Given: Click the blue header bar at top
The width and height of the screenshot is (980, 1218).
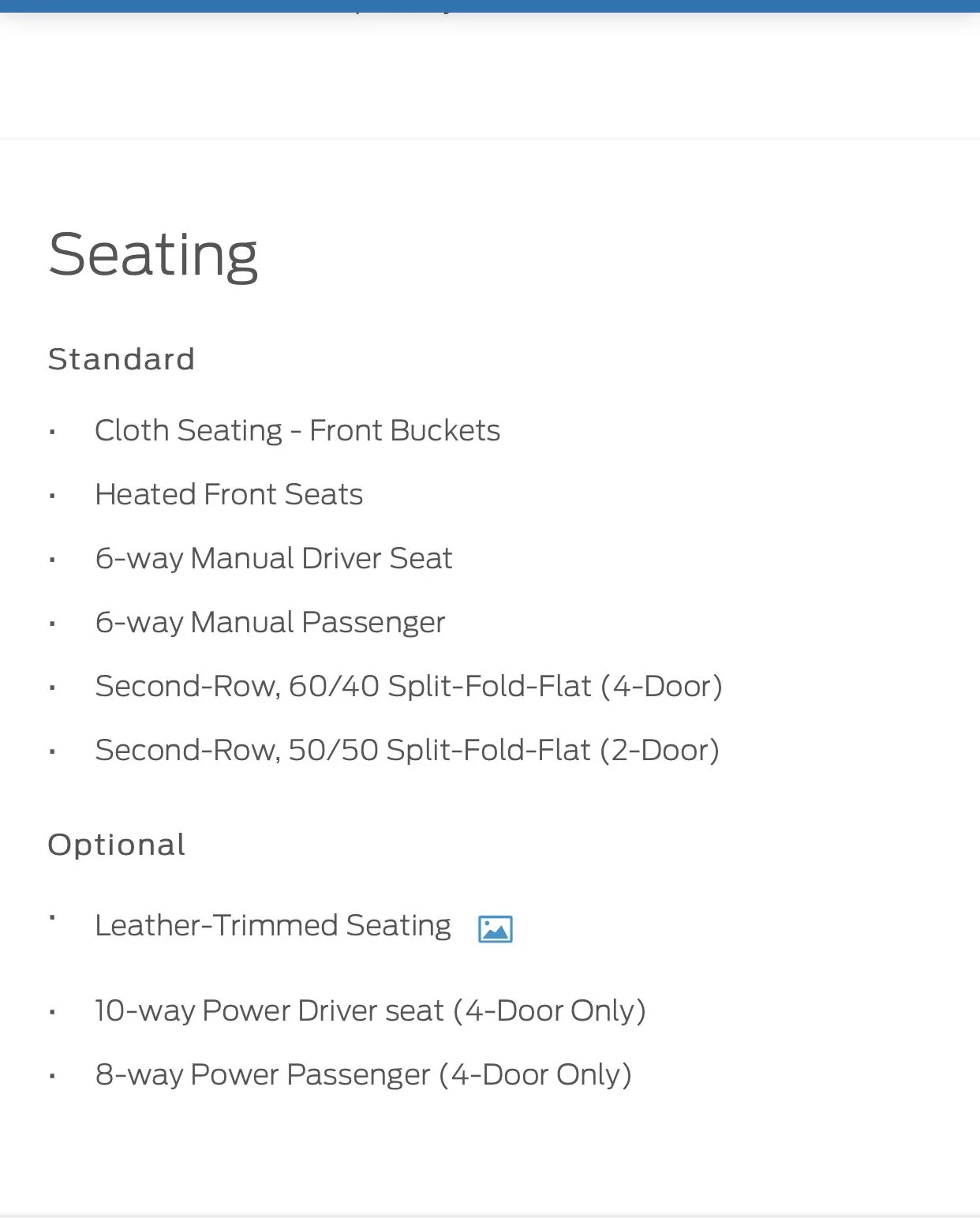Looking at the screenshot, I should 490,6.
